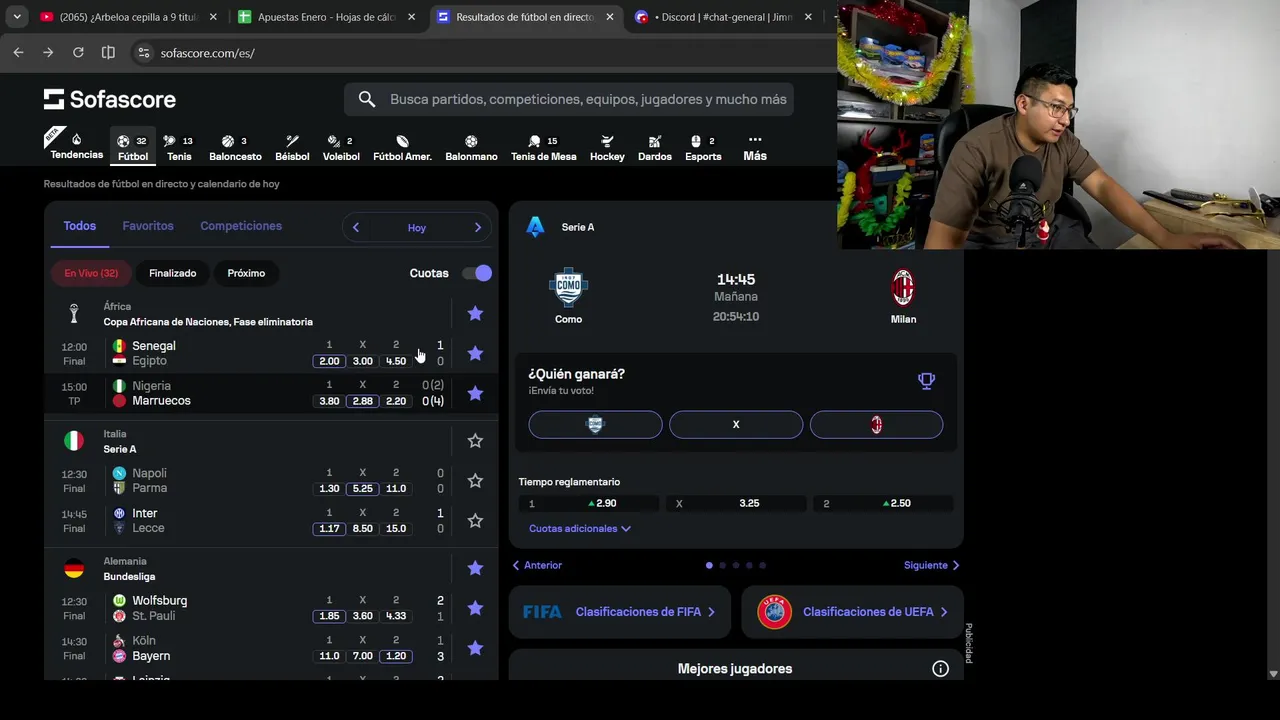Filter matches by En Vivo
Image resolution: width=1280 pixels, height=720 pixels.
pyautogui.click(x=91, y=273)
